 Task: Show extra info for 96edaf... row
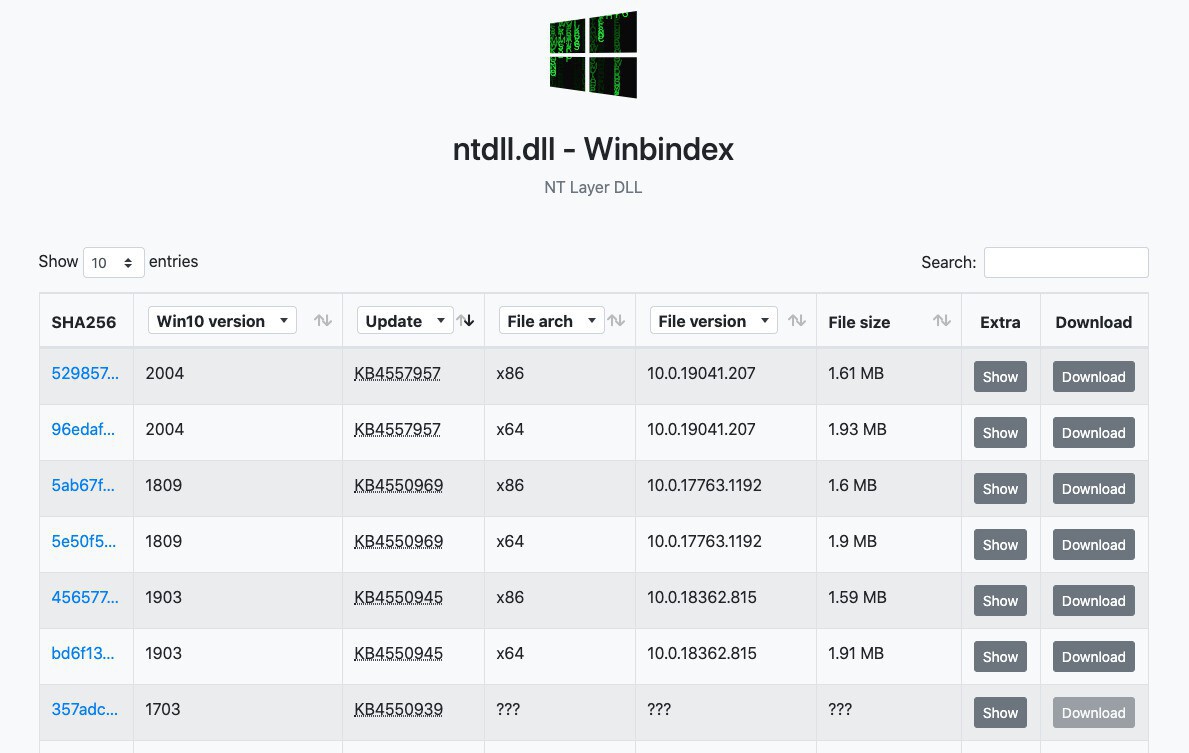(x=1000, y=433)
